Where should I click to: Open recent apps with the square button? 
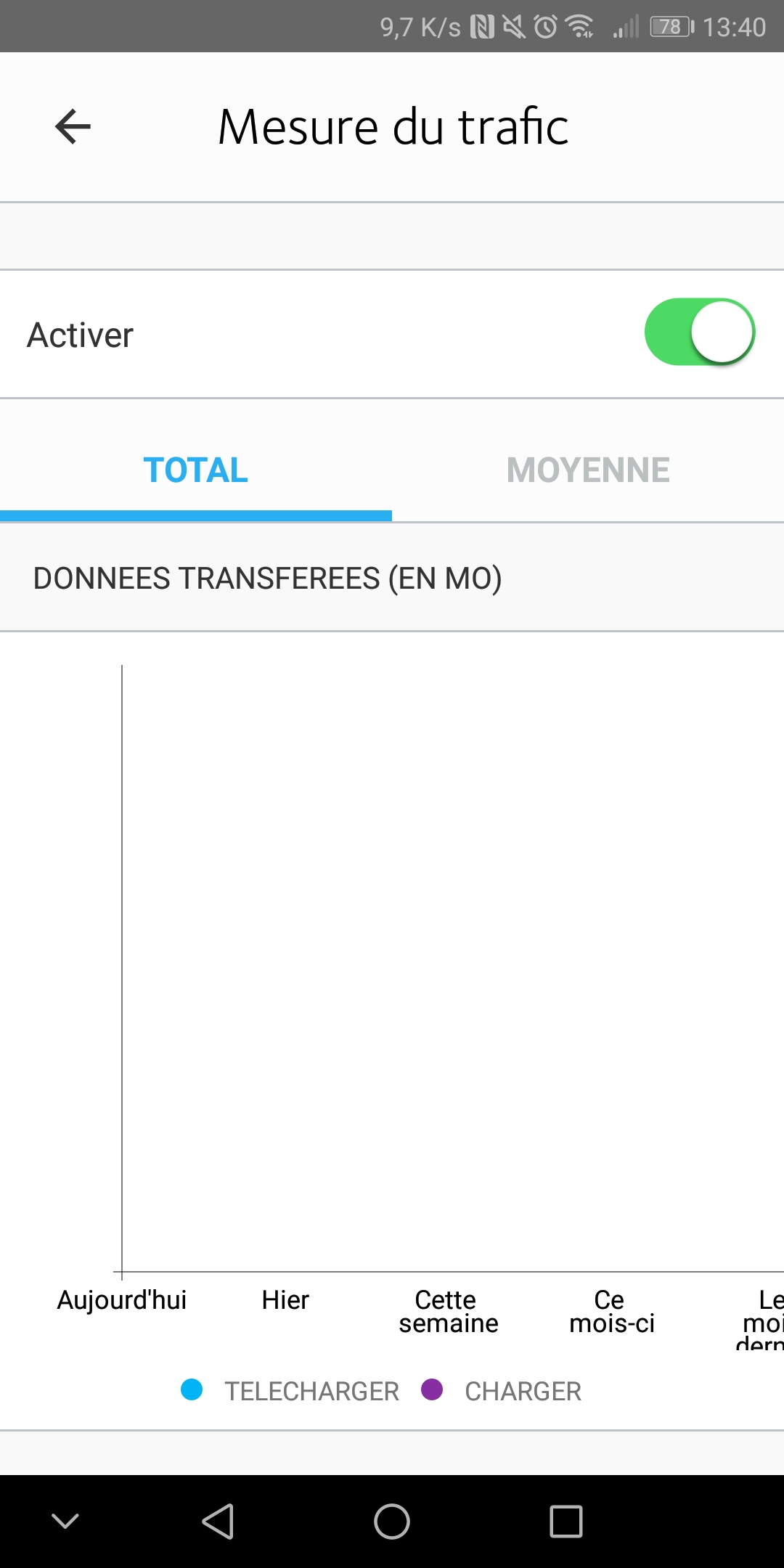tap(566, 1521)
